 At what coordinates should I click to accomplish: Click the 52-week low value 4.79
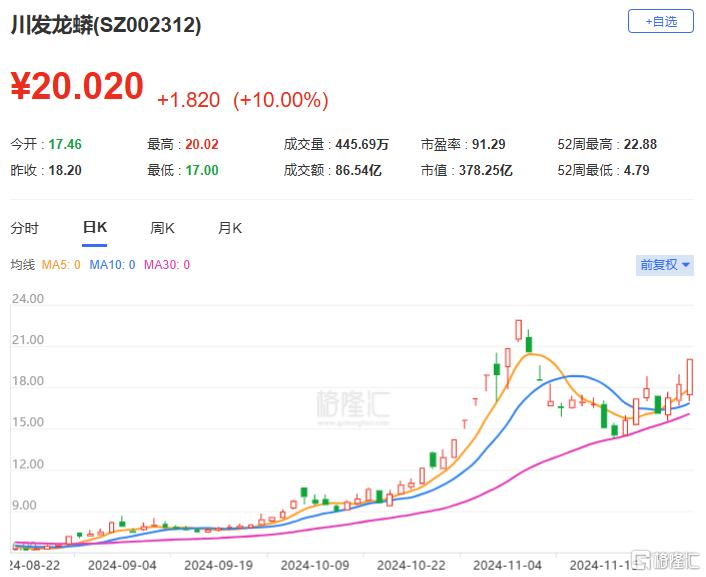637,171
